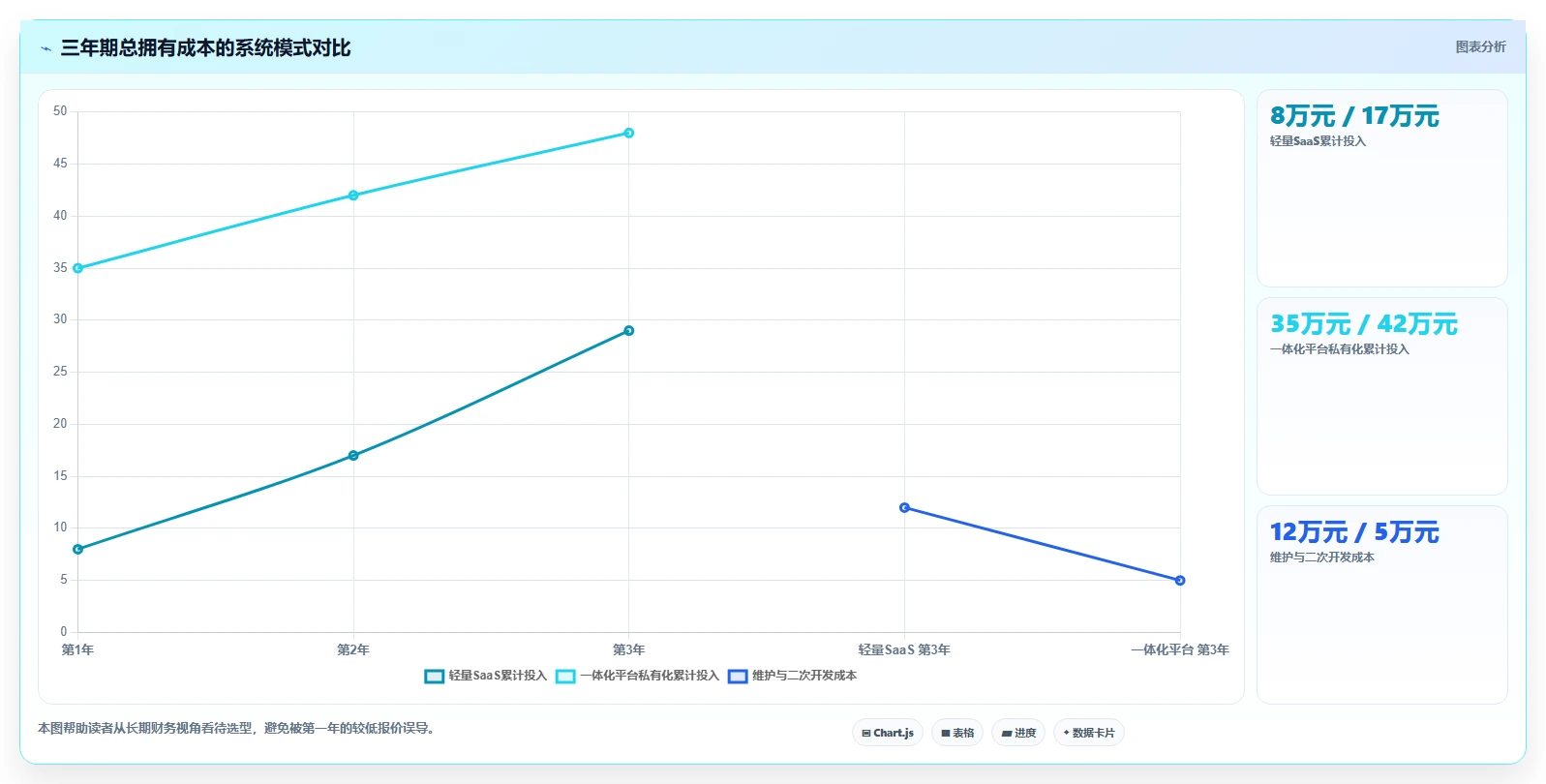This screenshot has height=784, width=1546.
Task: Click the header icon beside the chart title
Action: coord(45,48)
